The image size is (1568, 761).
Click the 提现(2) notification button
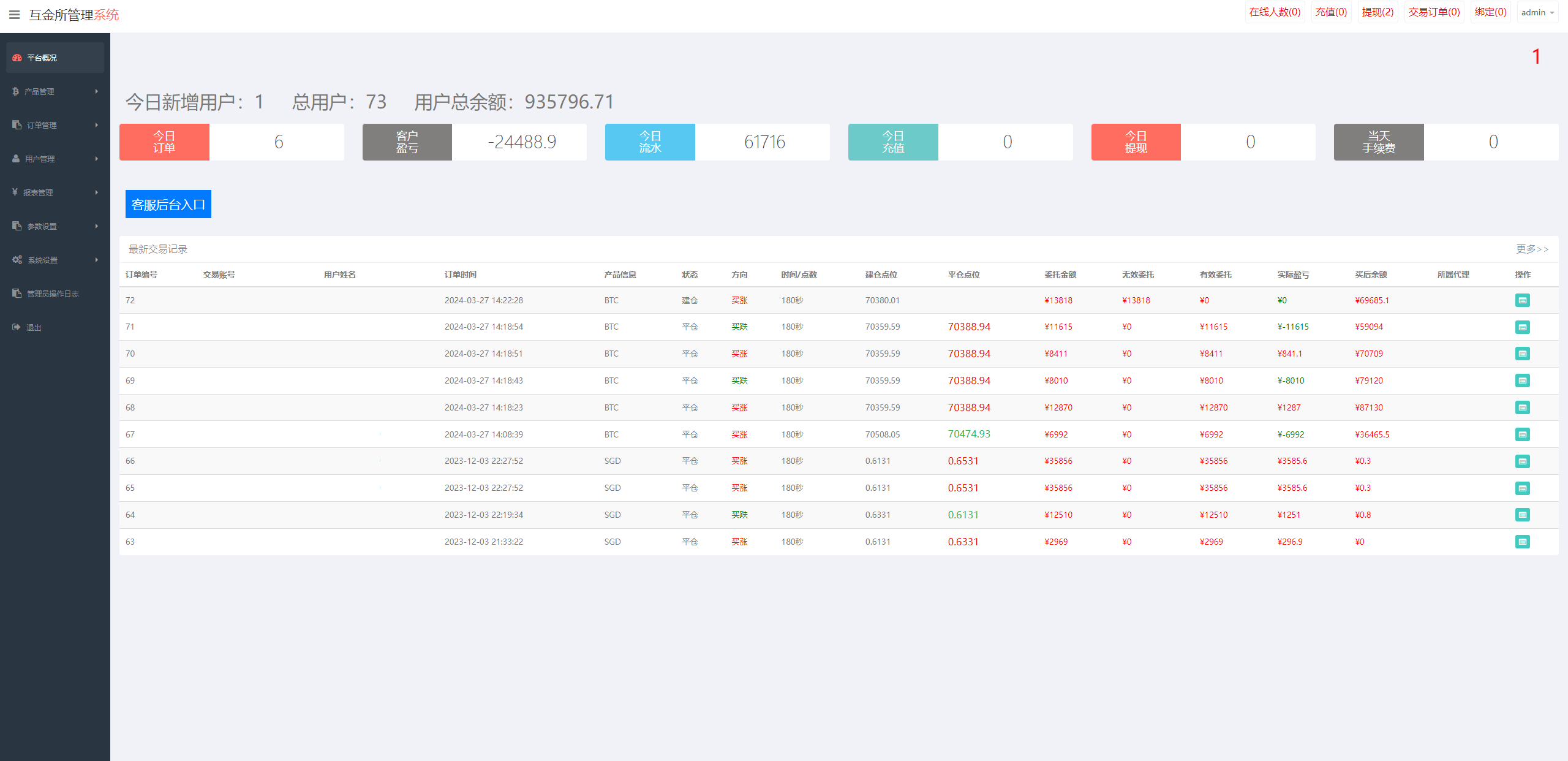[1378, 12]
